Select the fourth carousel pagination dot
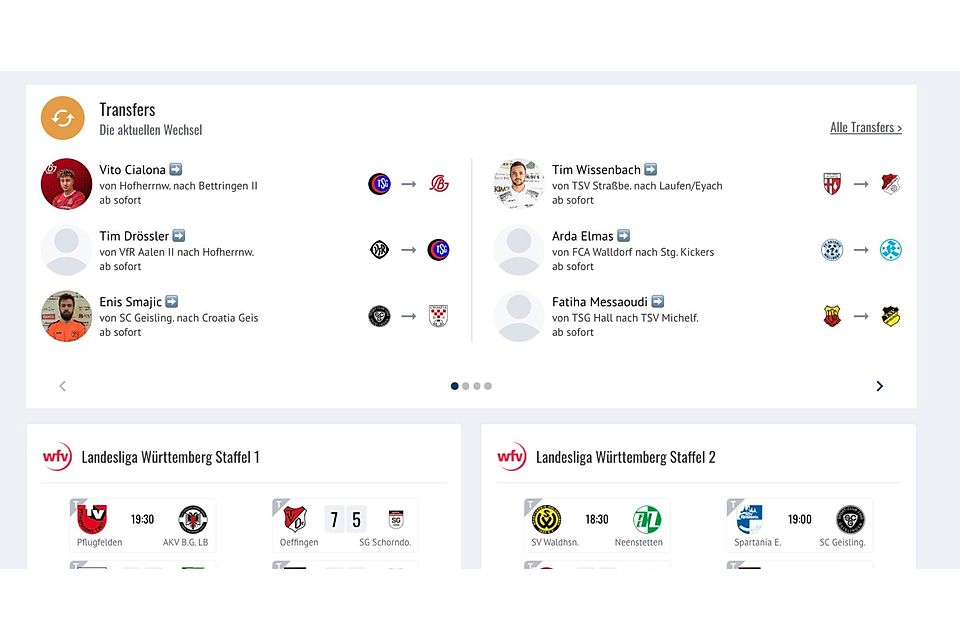Screen dimensions: 960x640 488,386
